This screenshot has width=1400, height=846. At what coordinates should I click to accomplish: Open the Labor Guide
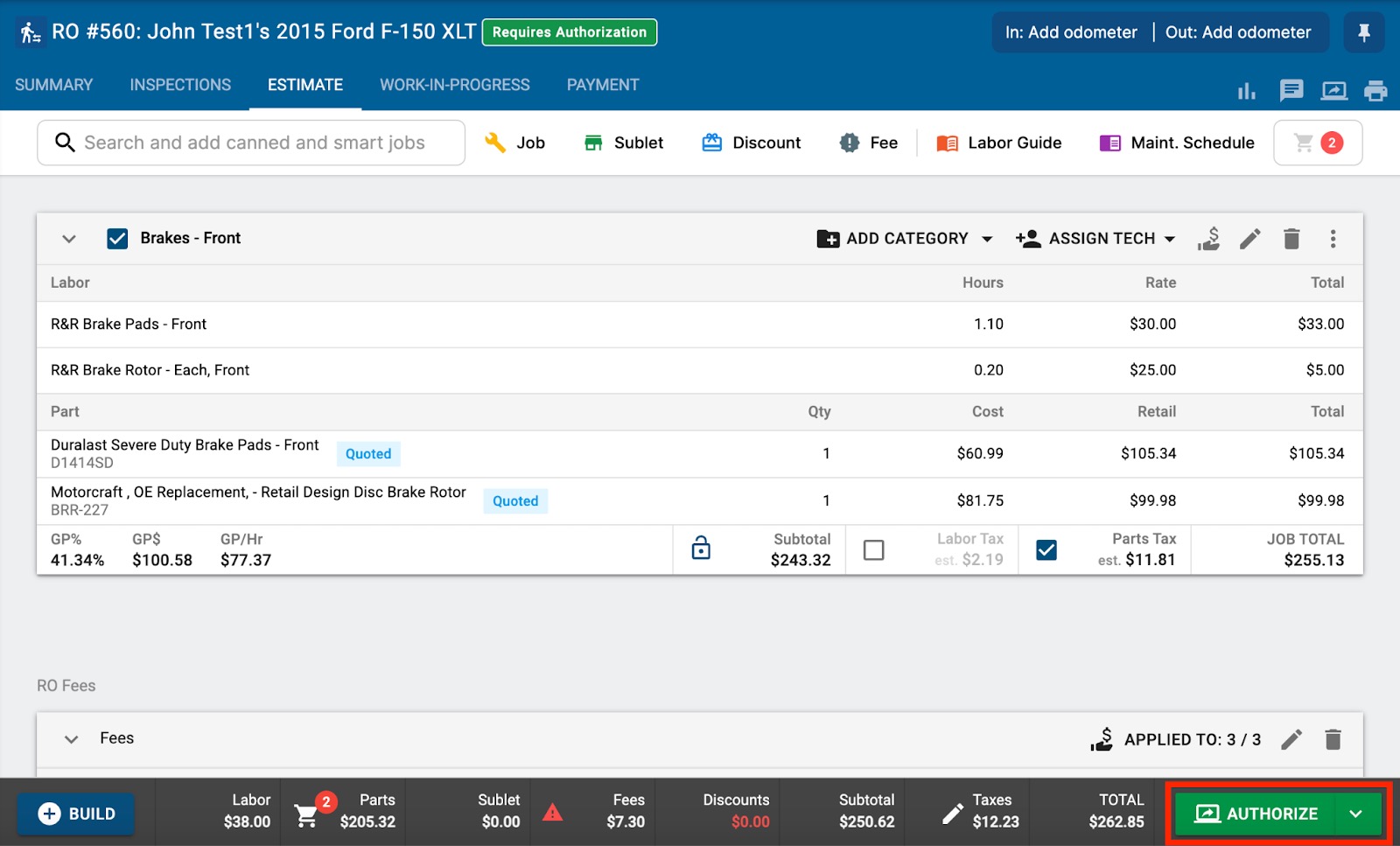[998, 143]
